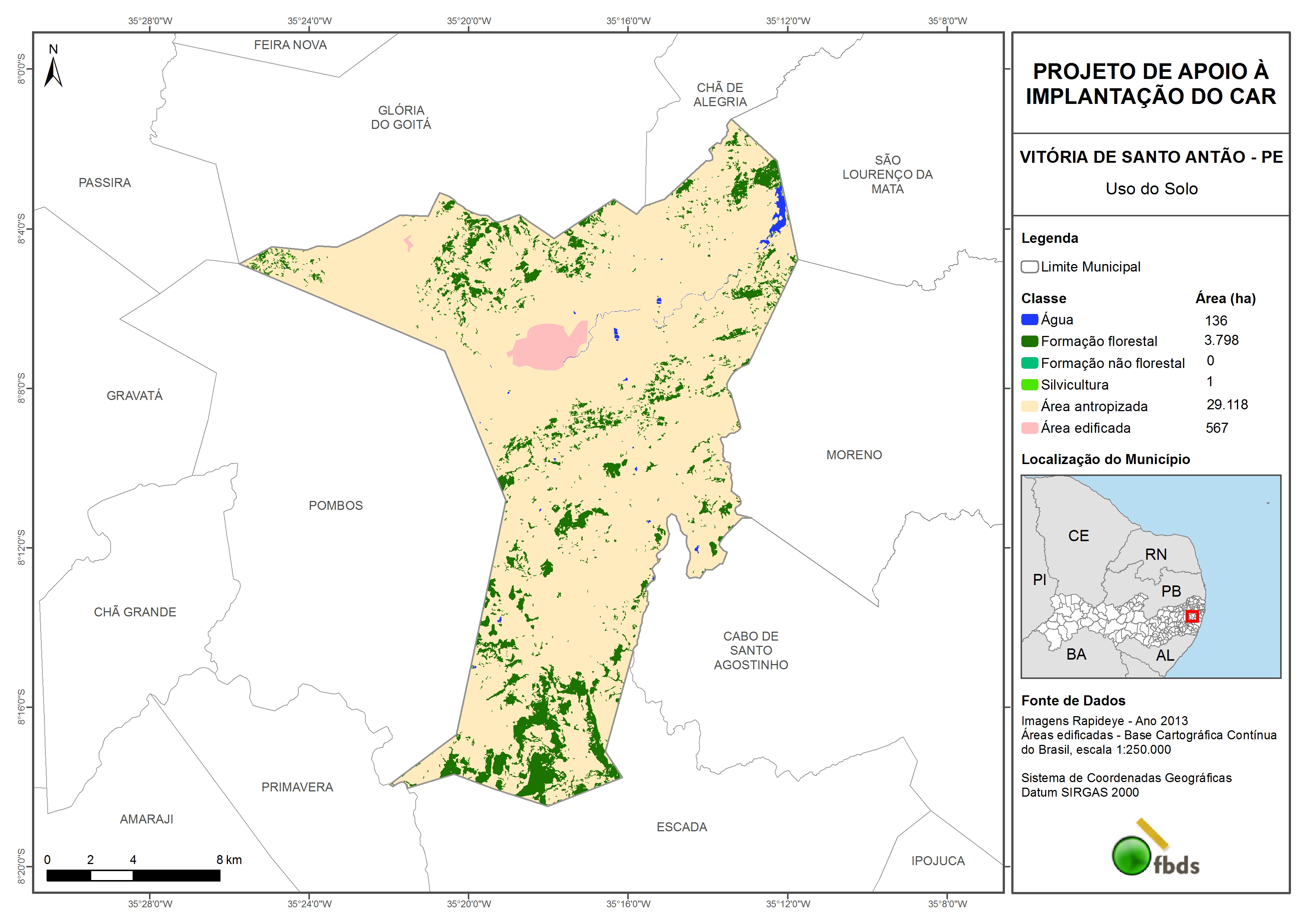Click the CE state label on the inset map
The image size is (1307, 924).
pos(1078,536)
